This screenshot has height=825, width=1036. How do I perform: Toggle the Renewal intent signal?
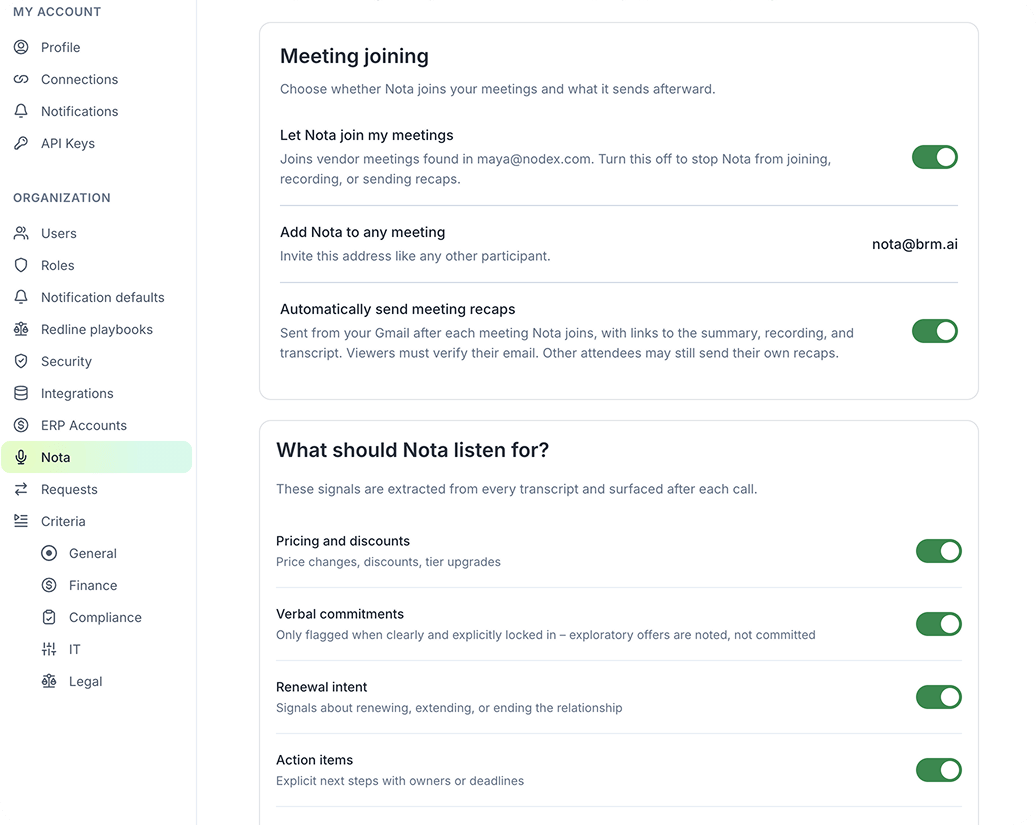click(939, 697)
